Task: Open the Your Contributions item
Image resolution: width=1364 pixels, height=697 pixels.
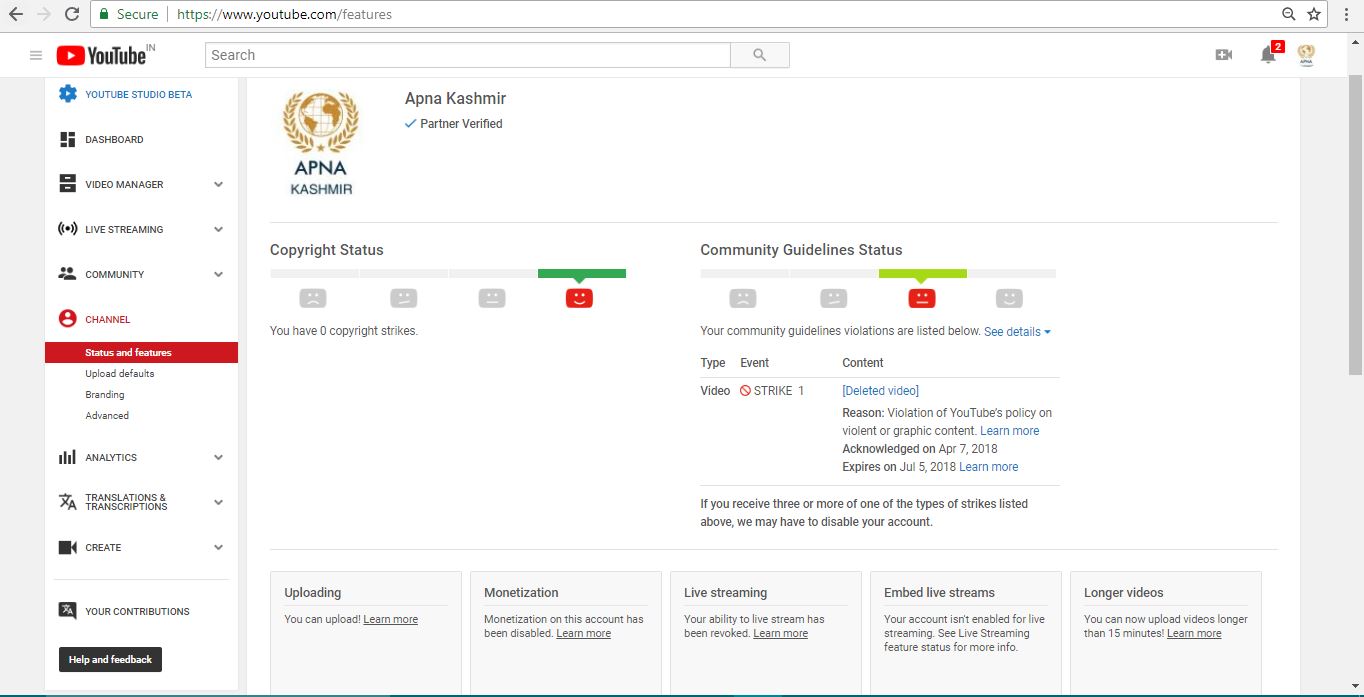Action: point(137,612)
